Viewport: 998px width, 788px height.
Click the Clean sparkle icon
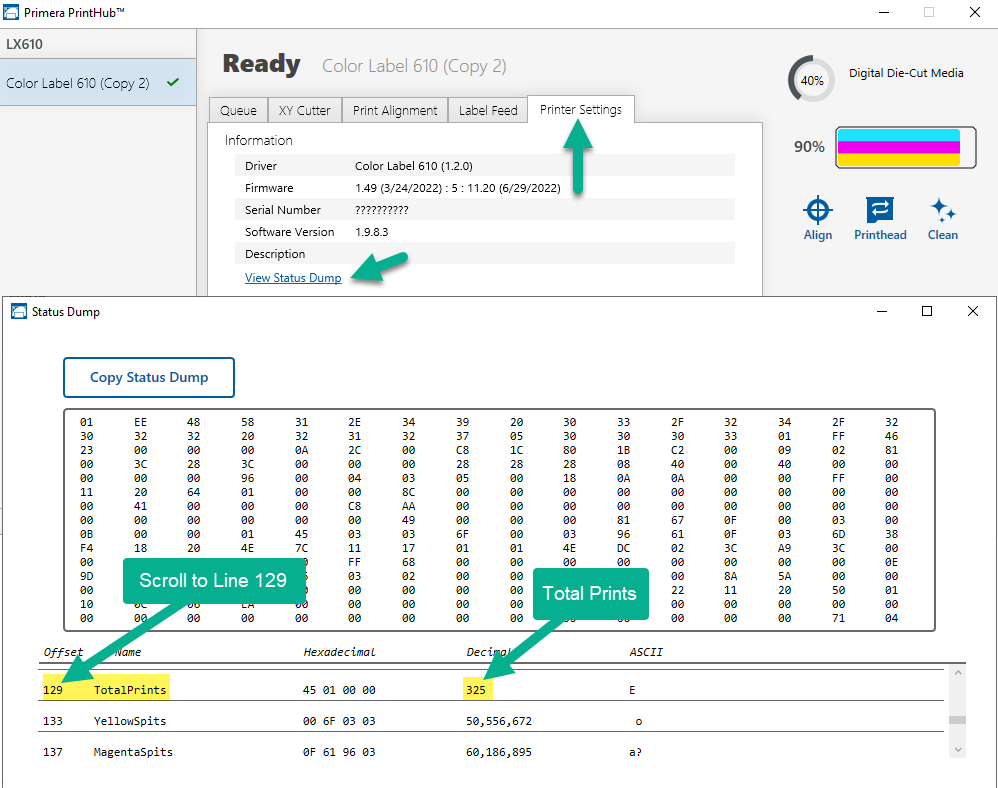point(943,209)
